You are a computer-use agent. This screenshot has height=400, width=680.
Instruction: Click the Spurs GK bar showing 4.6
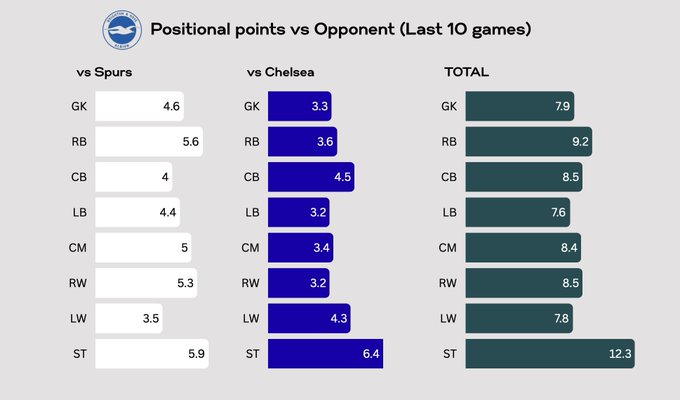pos(140,106)
